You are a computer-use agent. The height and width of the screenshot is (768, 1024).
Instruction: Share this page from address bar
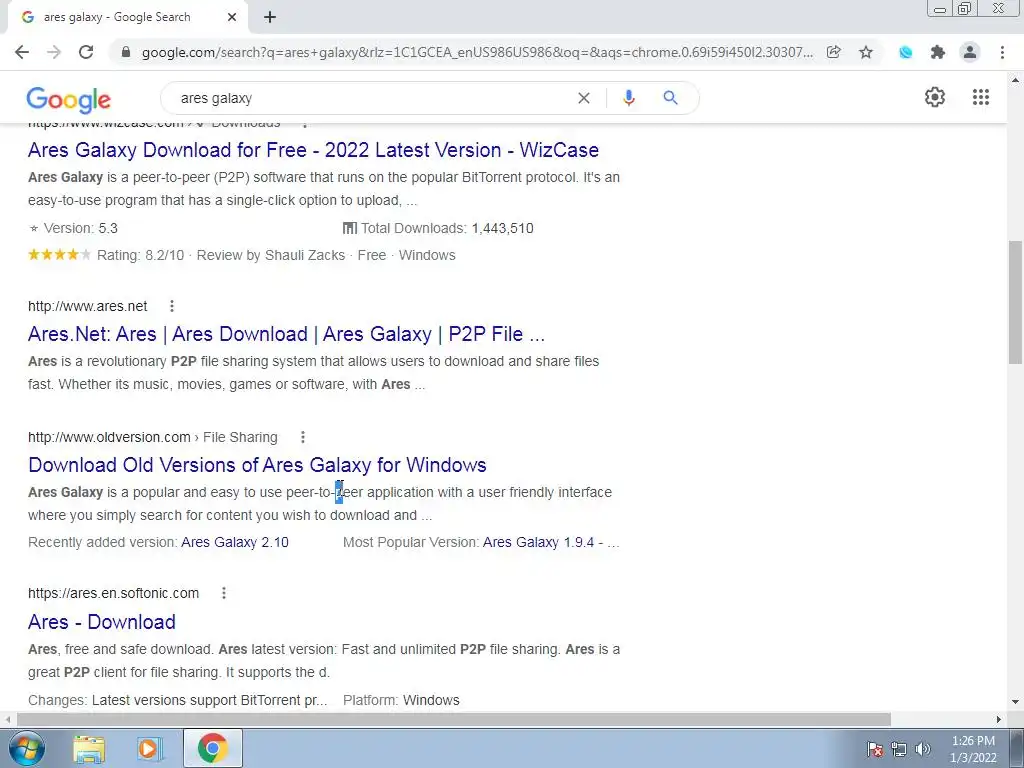(x=834, y=52)
